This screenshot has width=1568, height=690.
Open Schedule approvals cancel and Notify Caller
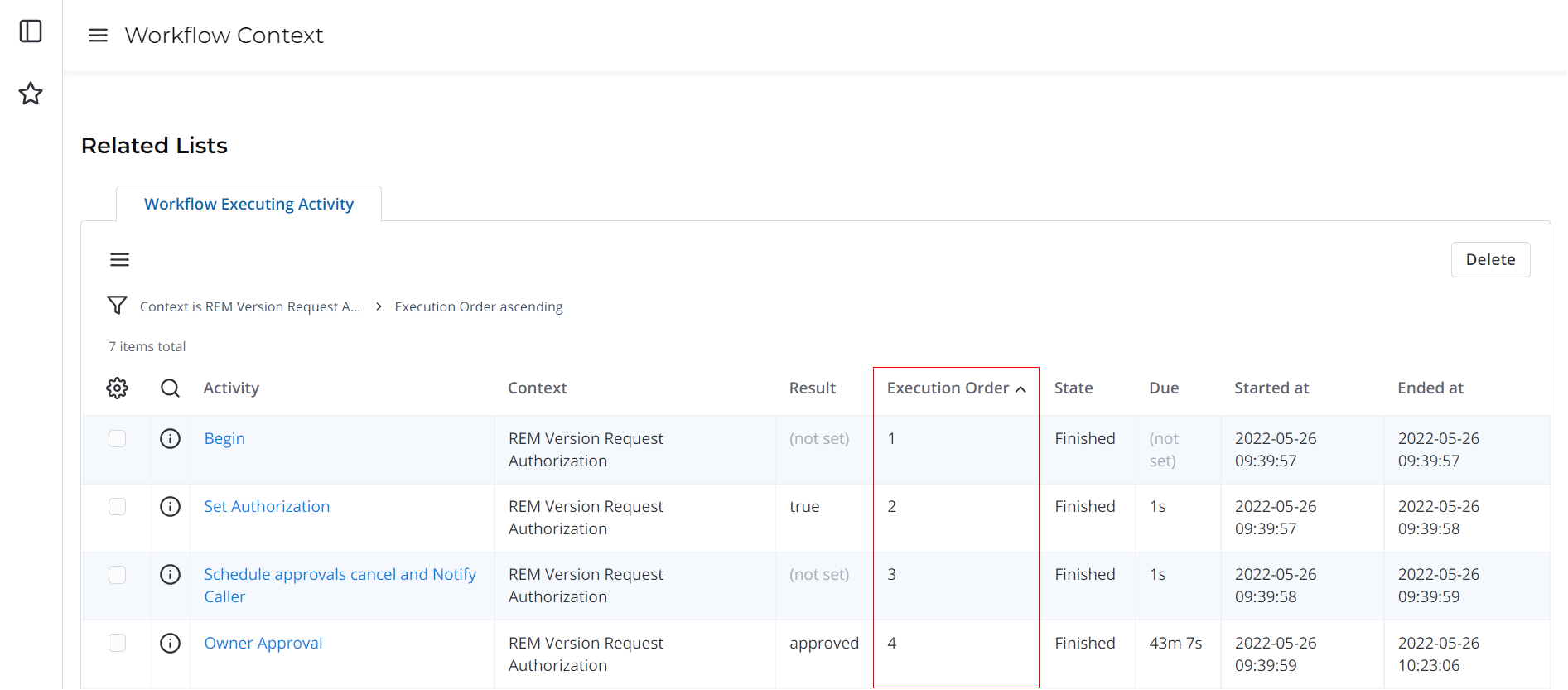[340, 575]
